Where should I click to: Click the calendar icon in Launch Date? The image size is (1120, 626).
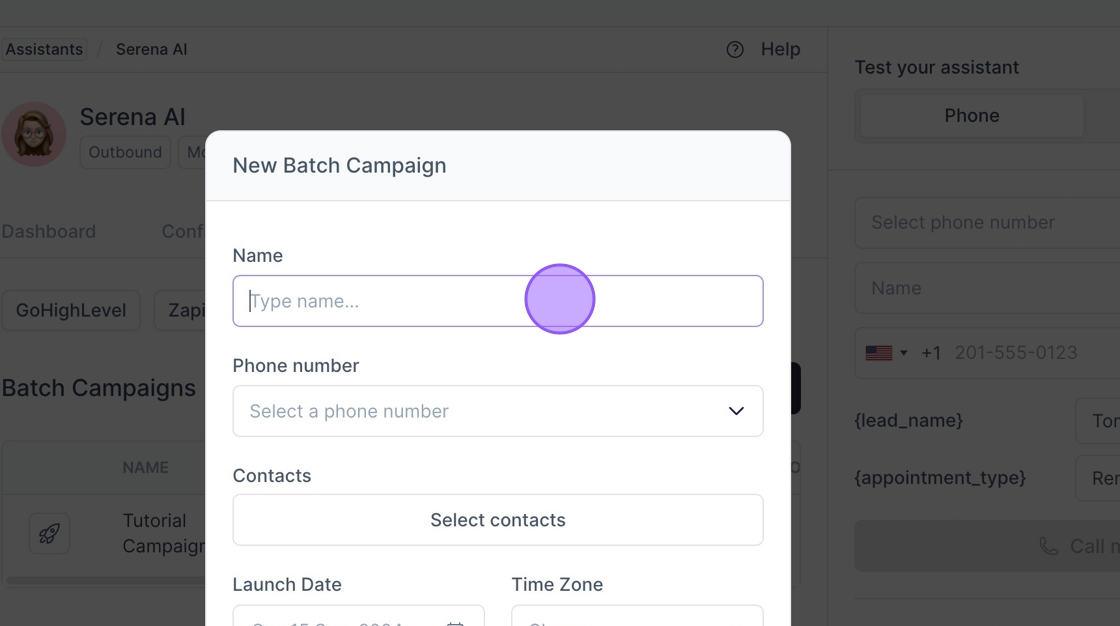pos(455,623)
